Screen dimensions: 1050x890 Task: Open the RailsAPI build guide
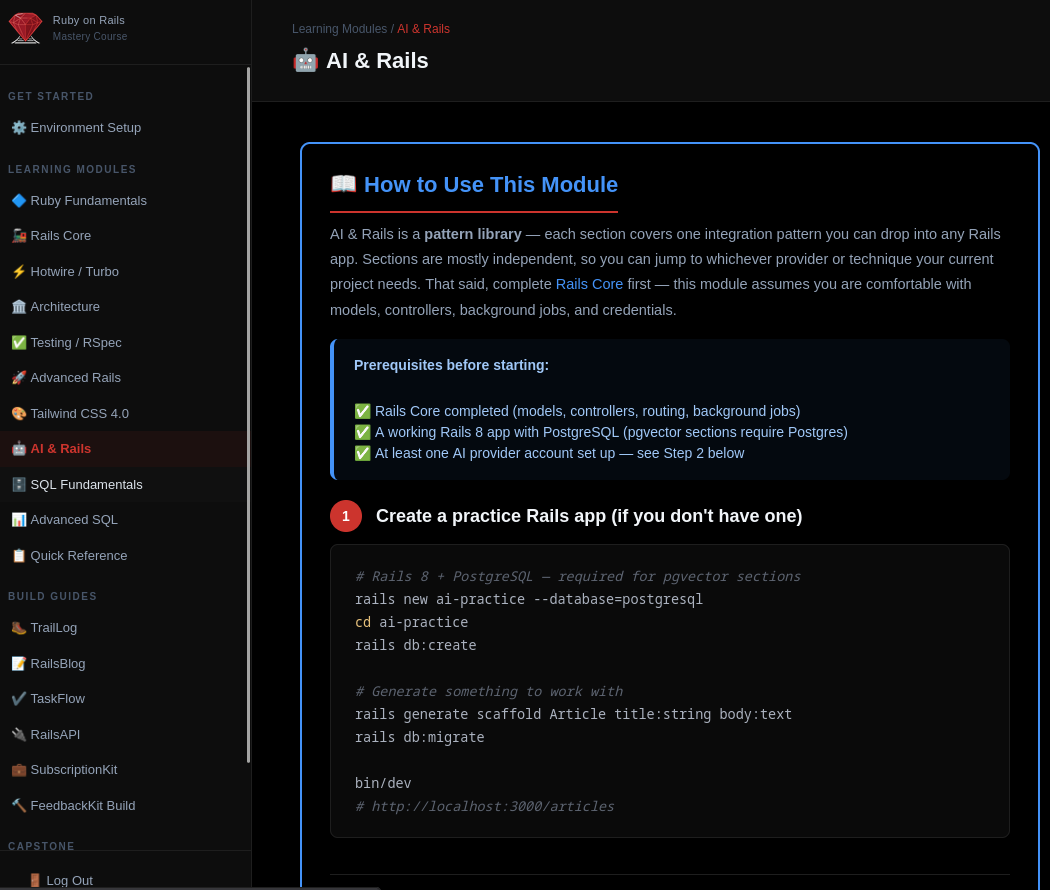(123, 734)
